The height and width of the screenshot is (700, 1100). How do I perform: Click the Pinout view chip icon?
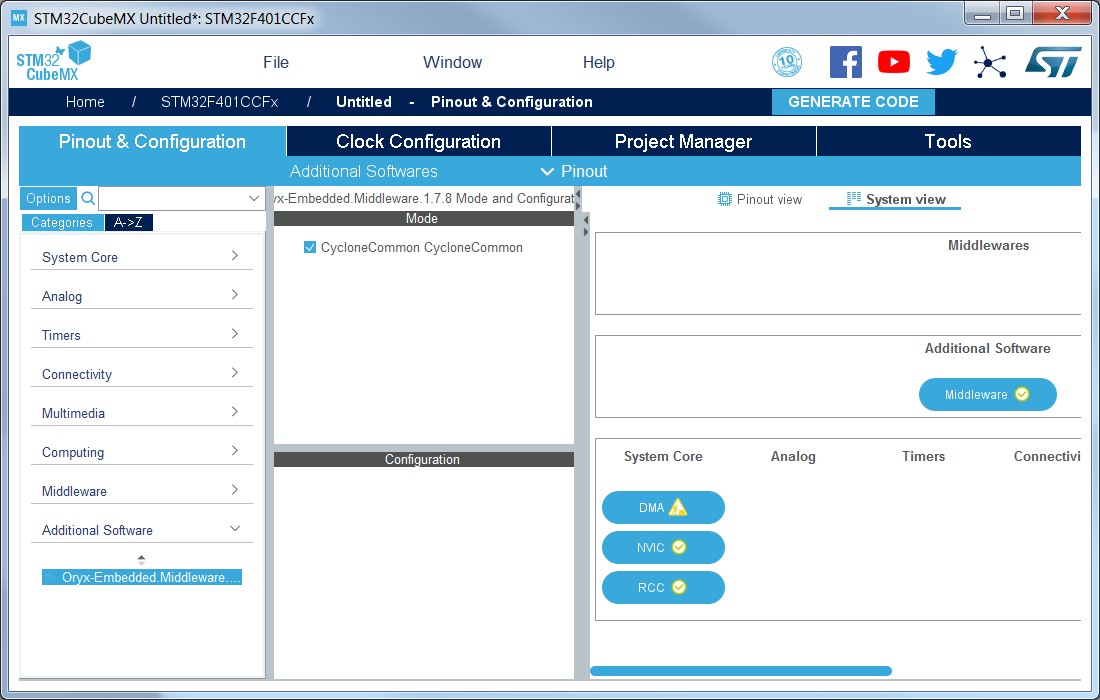point(725,199)
